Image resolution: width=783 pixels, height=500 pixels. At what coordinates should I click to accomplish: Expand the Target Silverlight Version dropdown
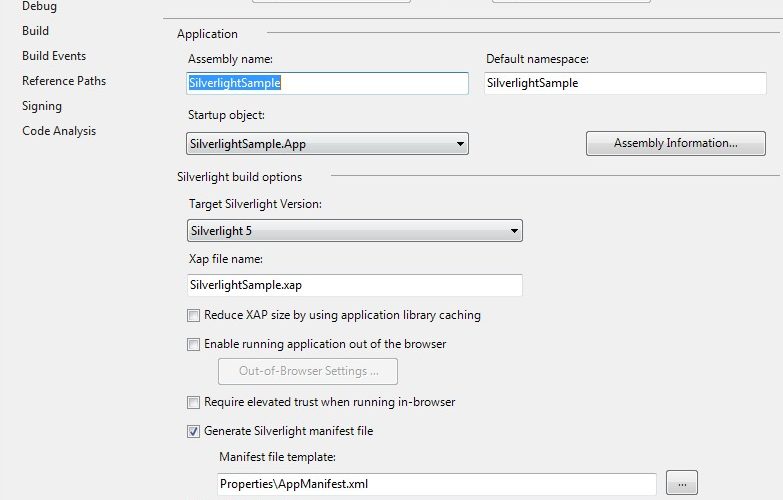(355, 231)
